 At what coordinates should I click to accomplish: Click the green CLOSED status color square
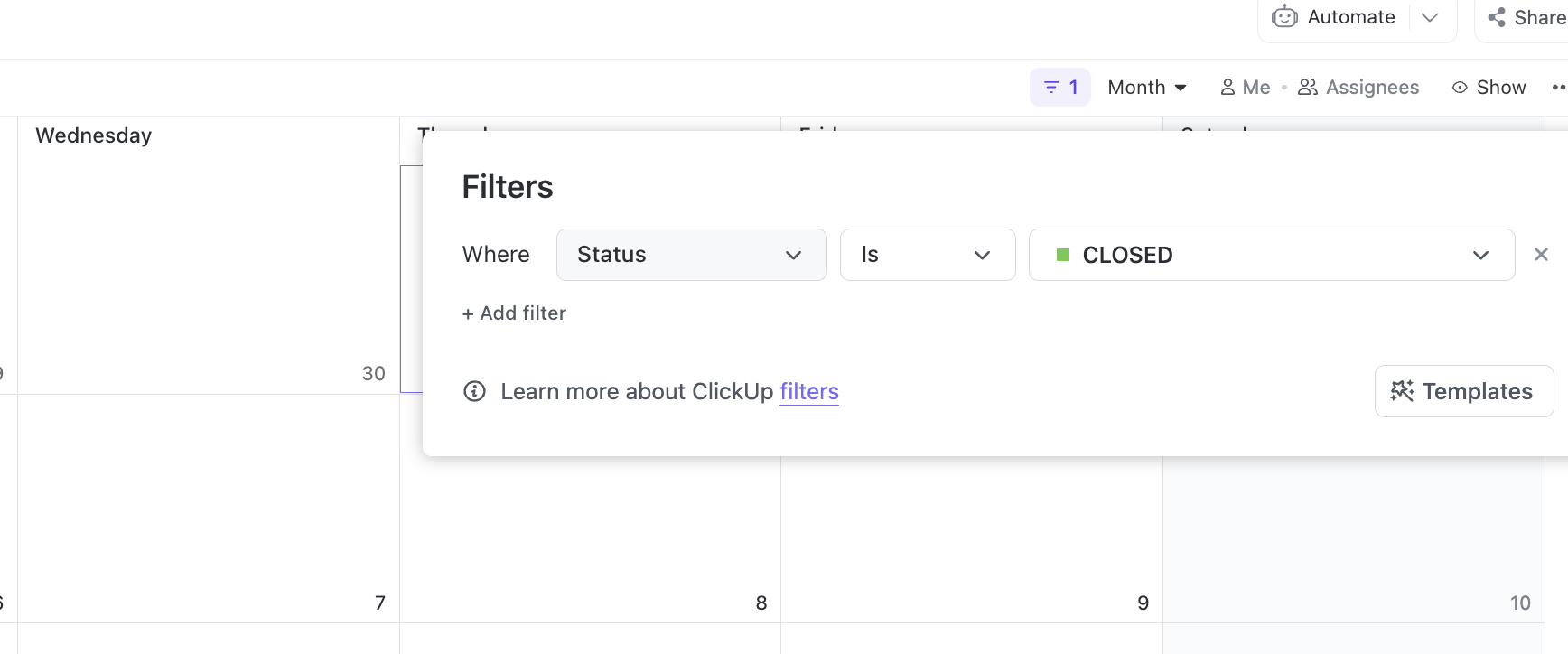(x=1063, y=256)
